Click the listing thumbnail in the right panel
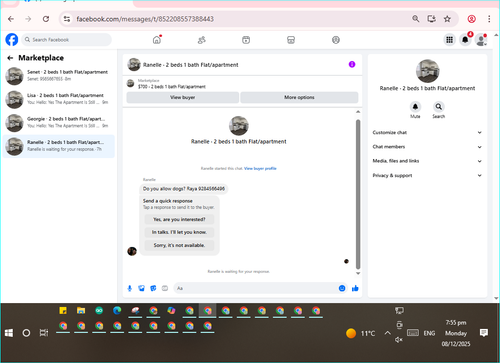 428,71
